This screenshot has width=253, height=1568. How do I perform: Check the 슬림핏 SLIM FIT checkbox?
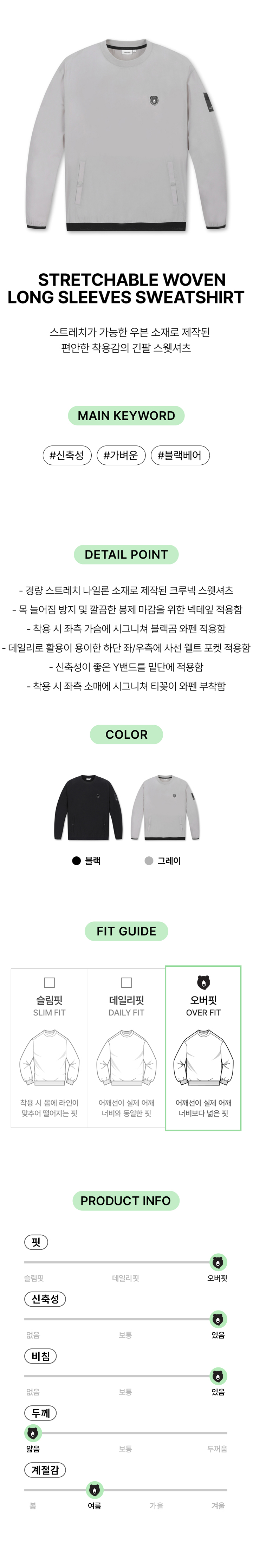pyautogui.click(x=50, y=982)
